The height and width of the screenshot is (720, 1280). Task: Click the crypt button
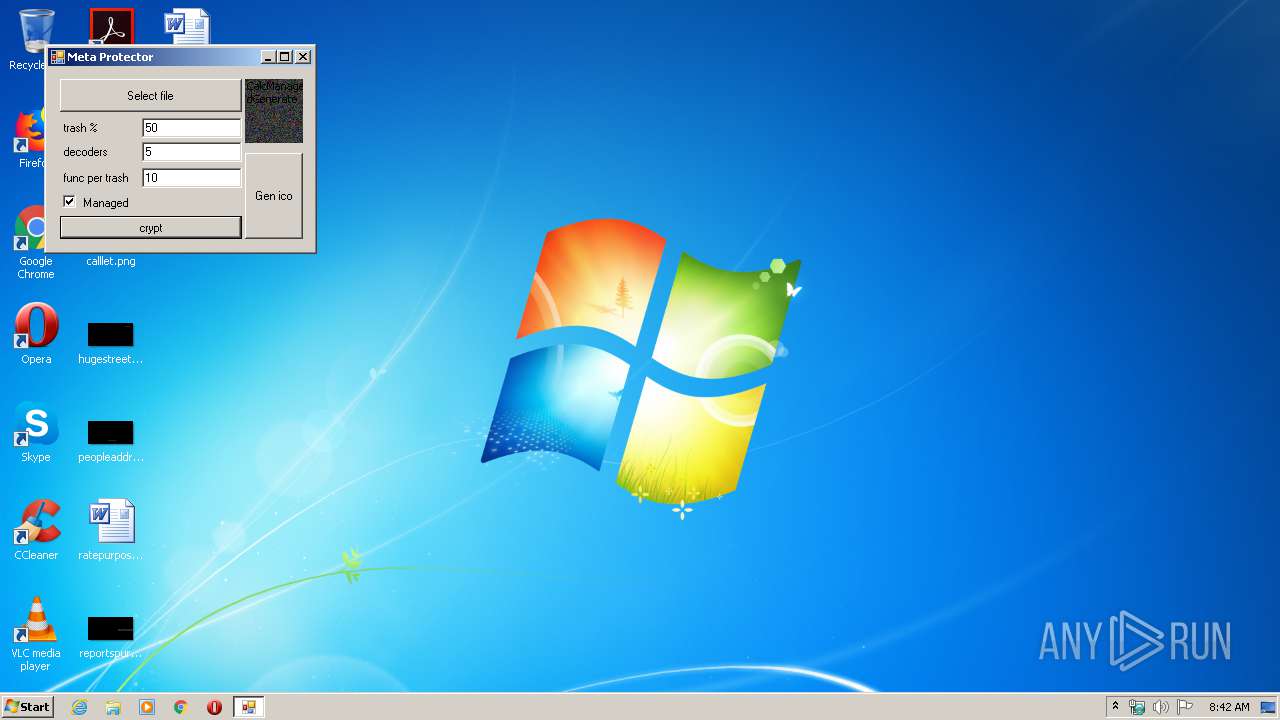click(x=150, y=228)
